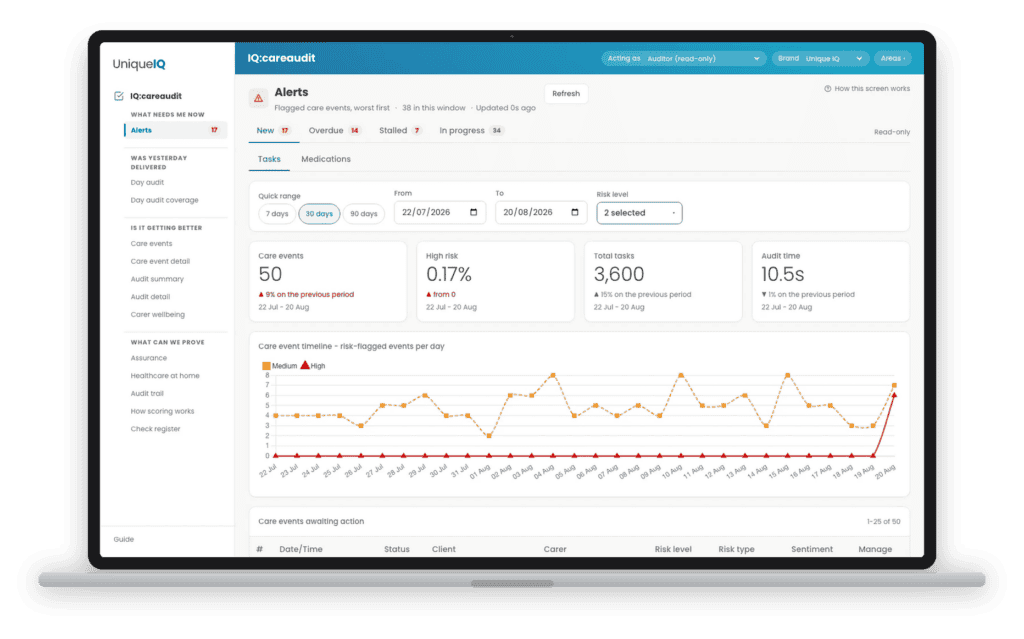This screenshot has width=1024, height=639.
Task: Sort by Client column header
Action: (444, 549)
